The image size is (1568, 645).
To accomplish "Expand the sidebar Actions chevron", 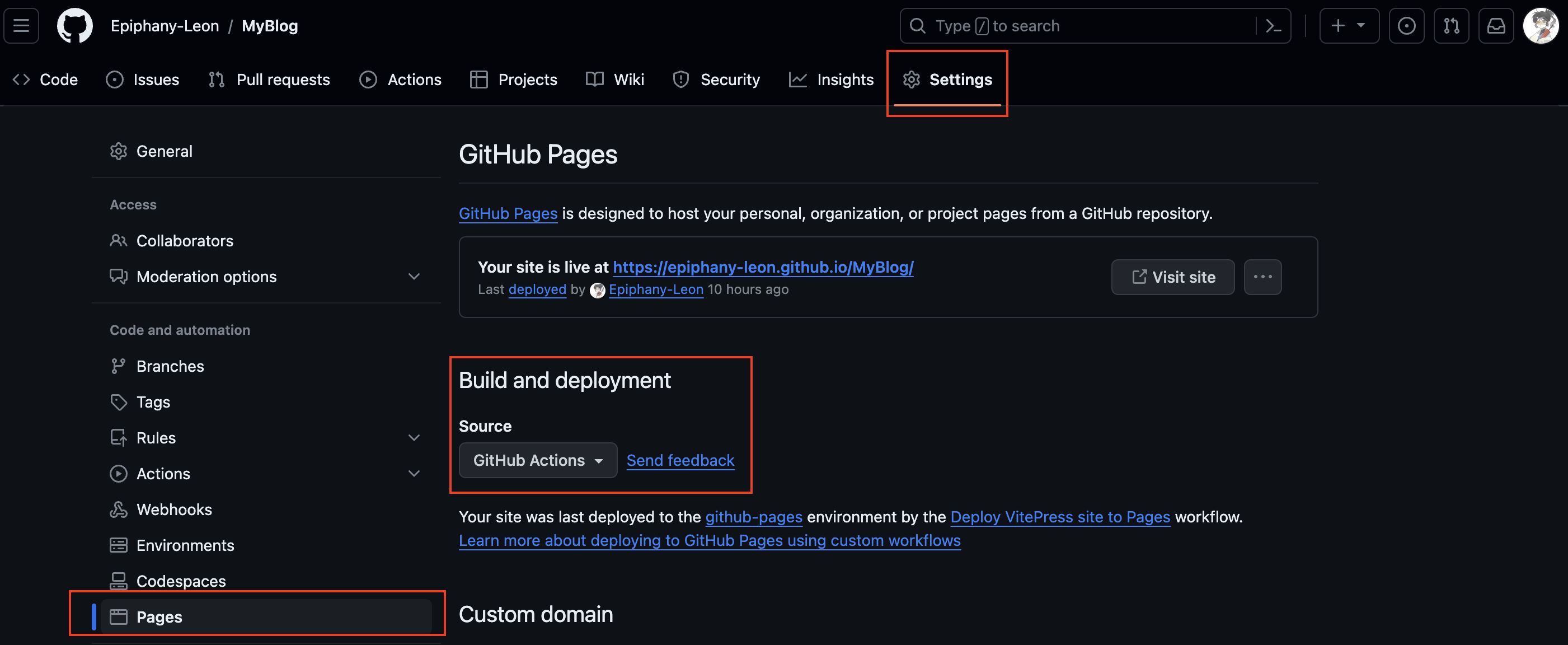I will pyautogui.click(x=414, y=474).
